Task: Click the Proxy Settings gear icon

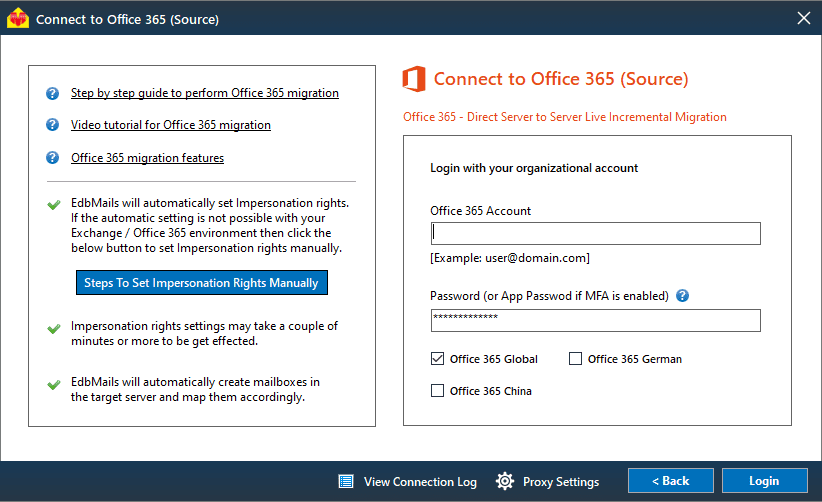Action: click(505, 481)
